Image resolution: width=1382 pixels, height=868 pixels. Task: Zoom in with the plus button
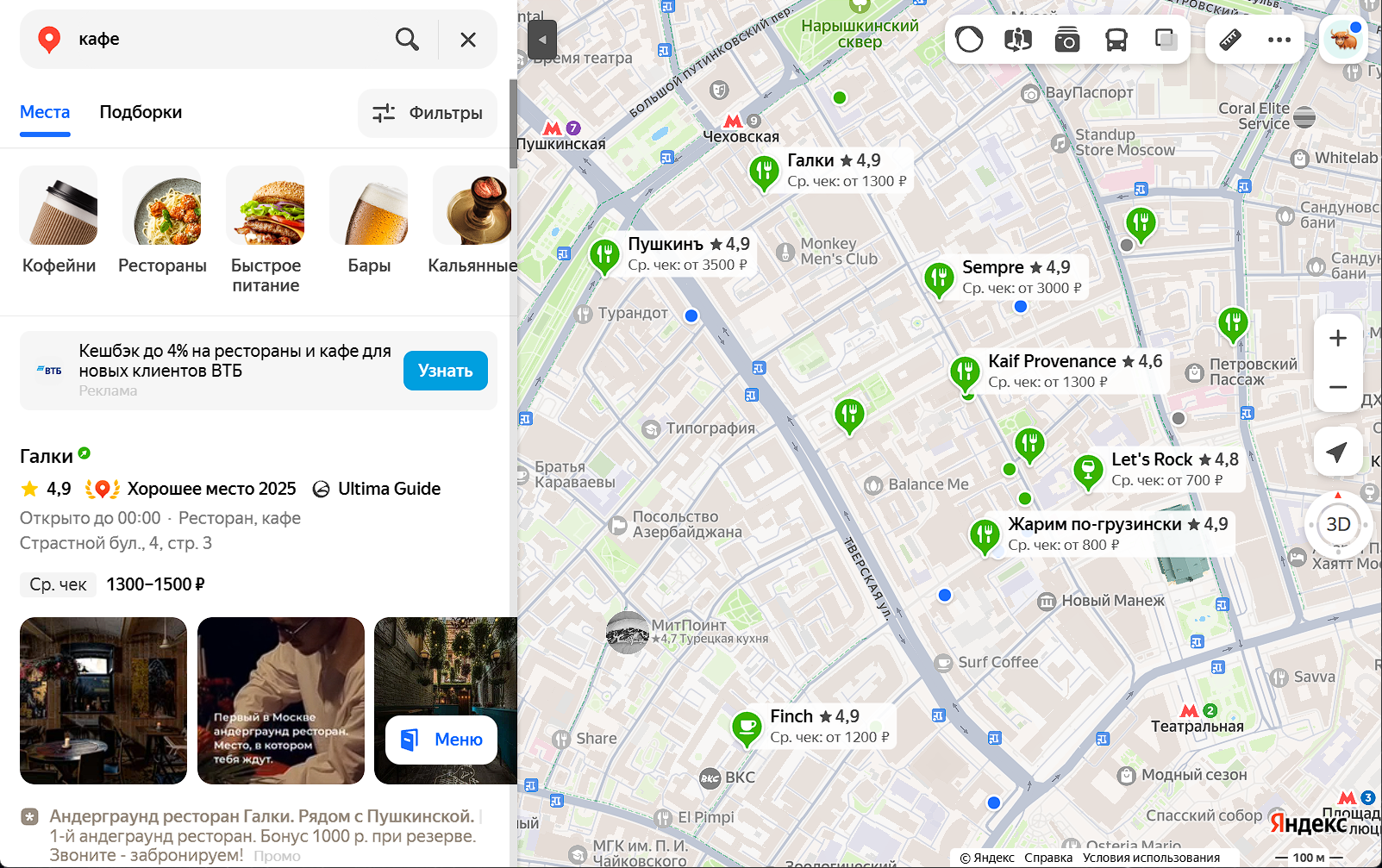tap(1338, 338)
